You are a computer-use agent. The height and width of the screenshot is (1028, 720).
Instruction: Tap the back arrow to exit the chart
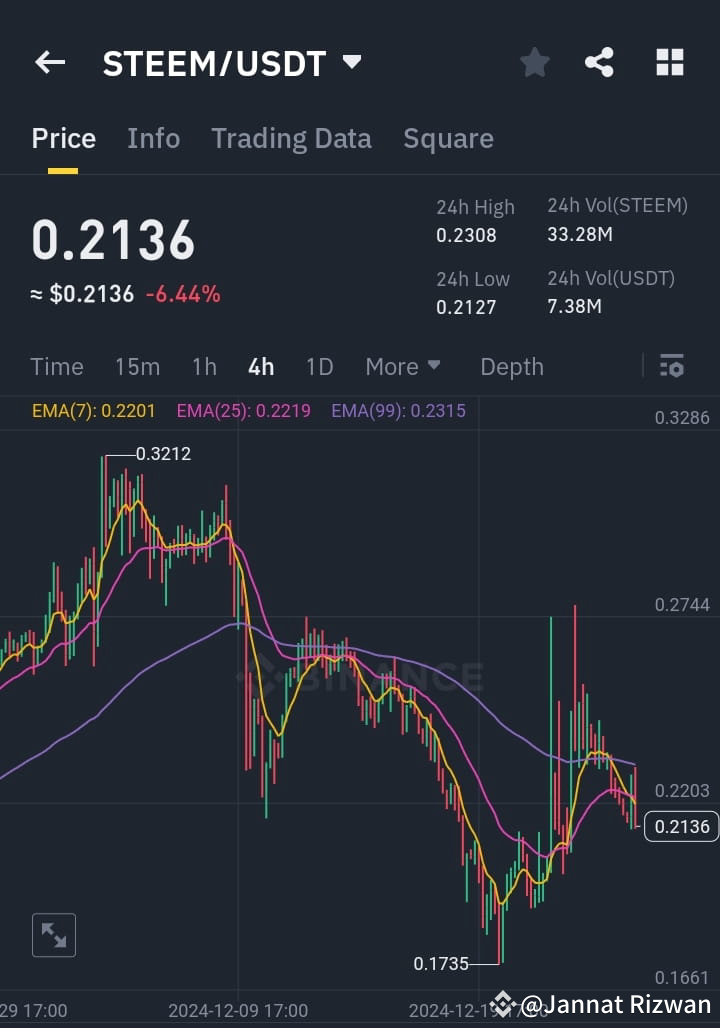49,62
